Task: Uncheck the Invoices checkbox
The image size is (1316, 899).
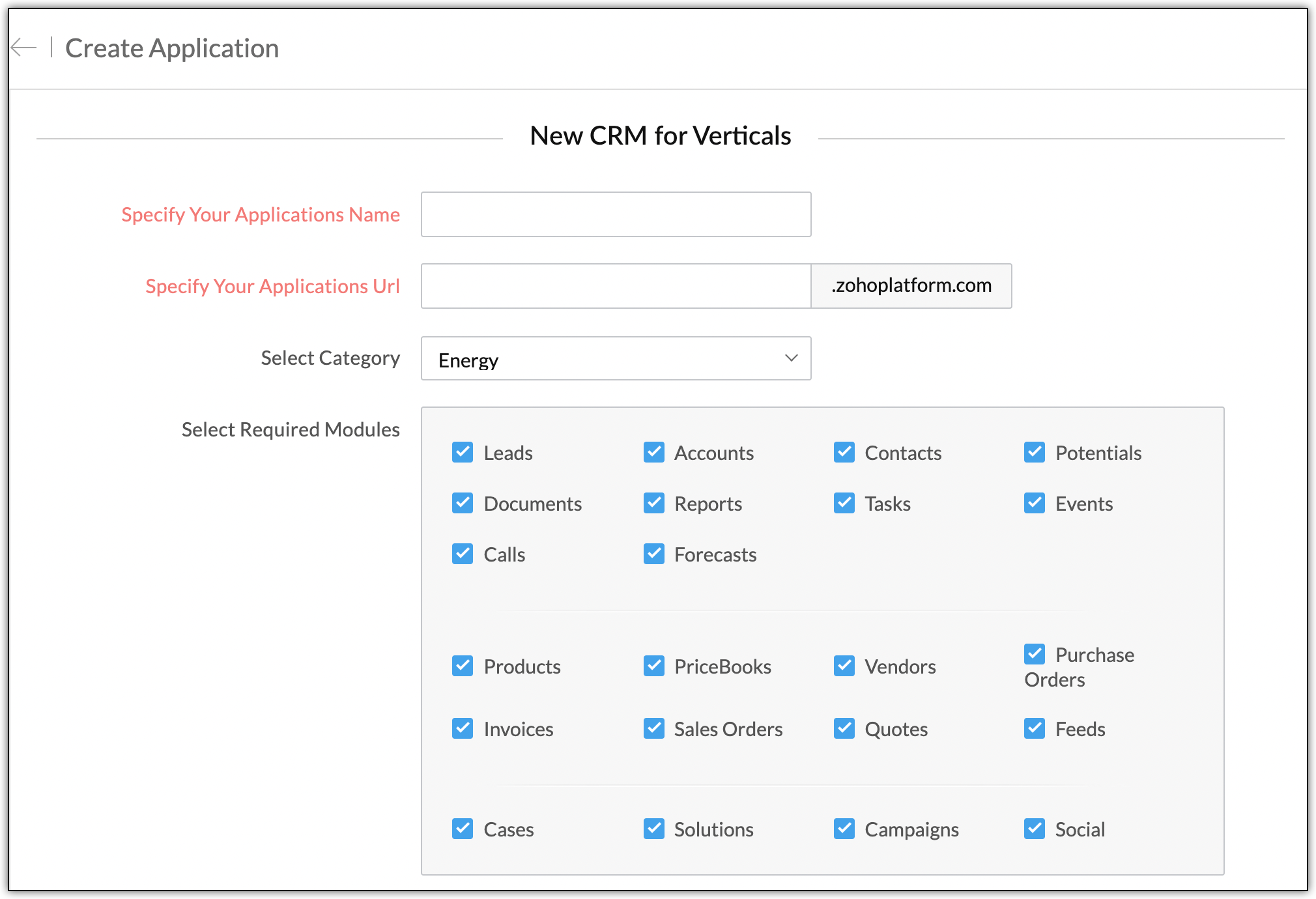Action: pos(463,728)
